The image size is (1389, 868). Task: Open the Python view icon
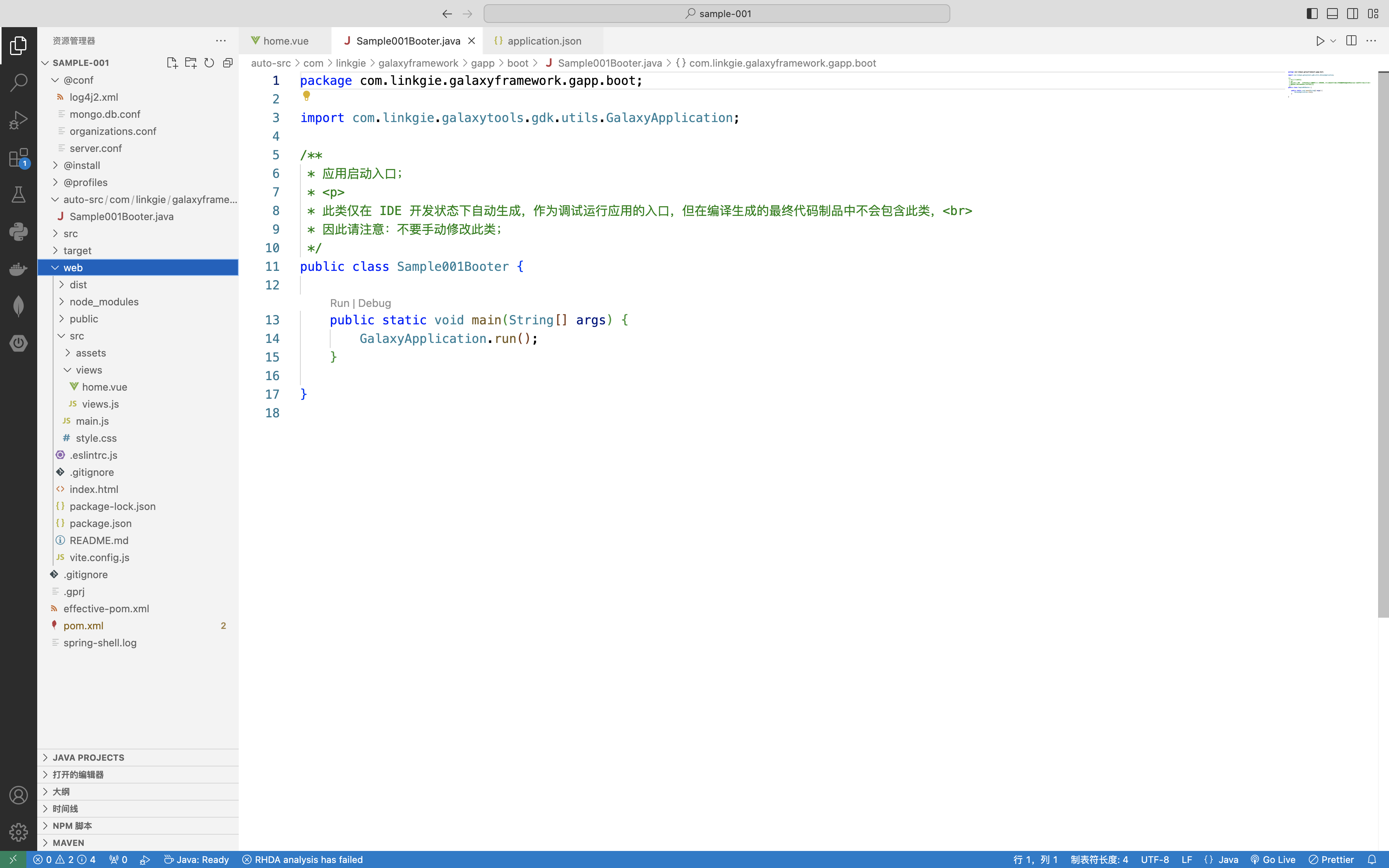(x=18, y=232)
